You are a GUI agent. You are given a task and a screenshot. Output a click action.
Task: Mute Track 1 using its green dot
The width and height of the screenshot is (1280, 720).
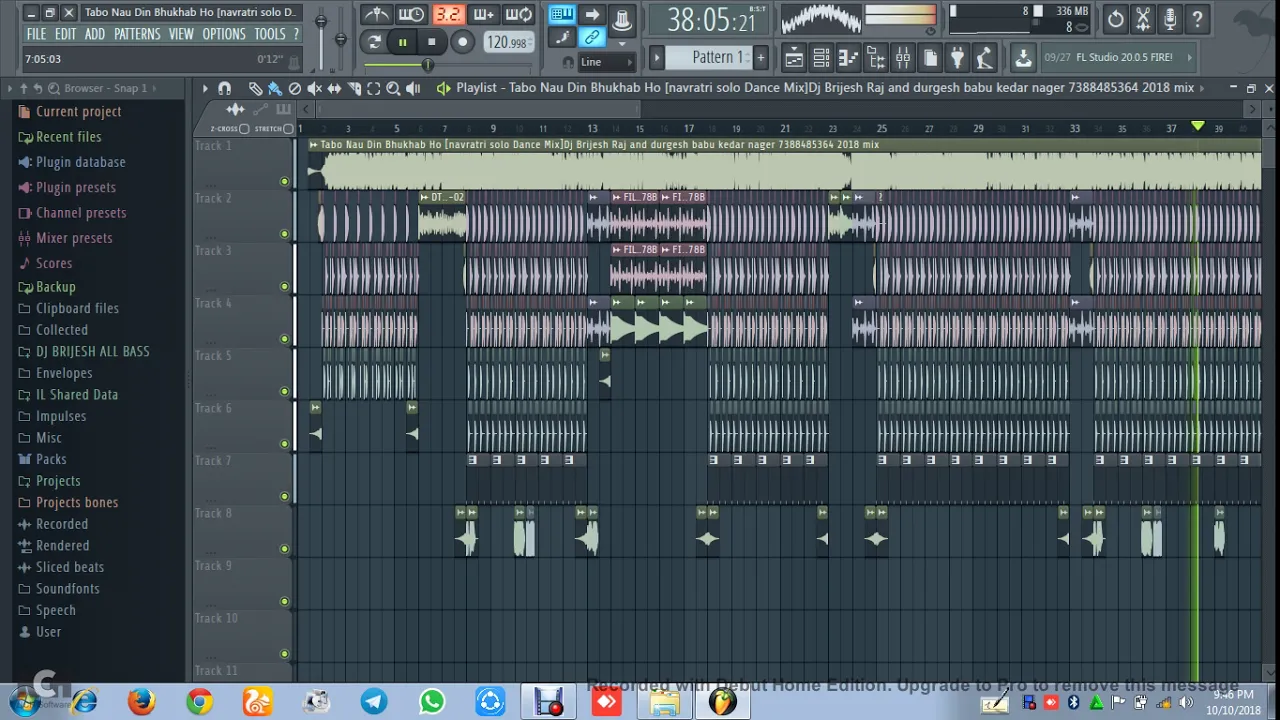(x=284, y=181)
